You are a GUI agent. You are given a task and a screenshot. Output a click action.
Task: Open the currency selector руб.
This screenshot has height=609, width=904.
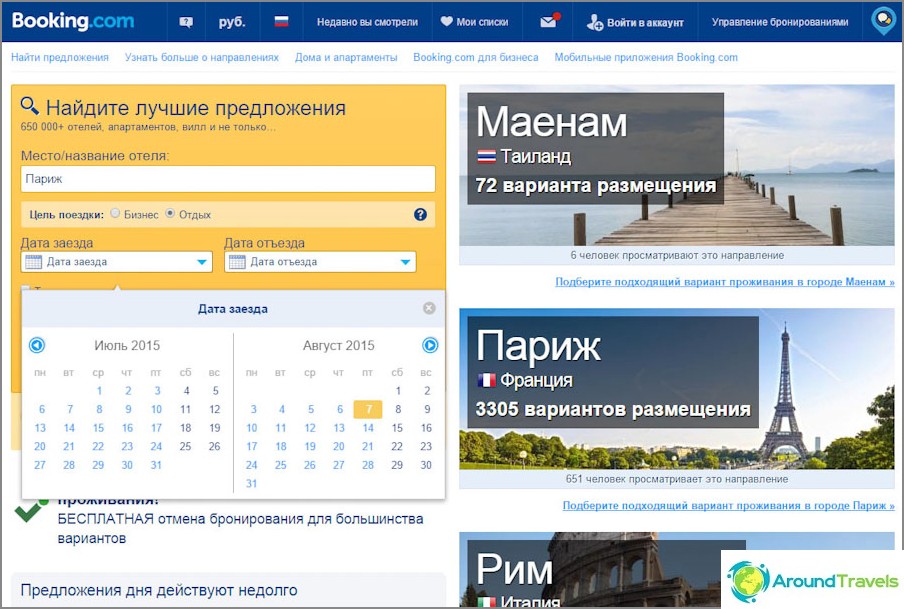pos(232,22)
